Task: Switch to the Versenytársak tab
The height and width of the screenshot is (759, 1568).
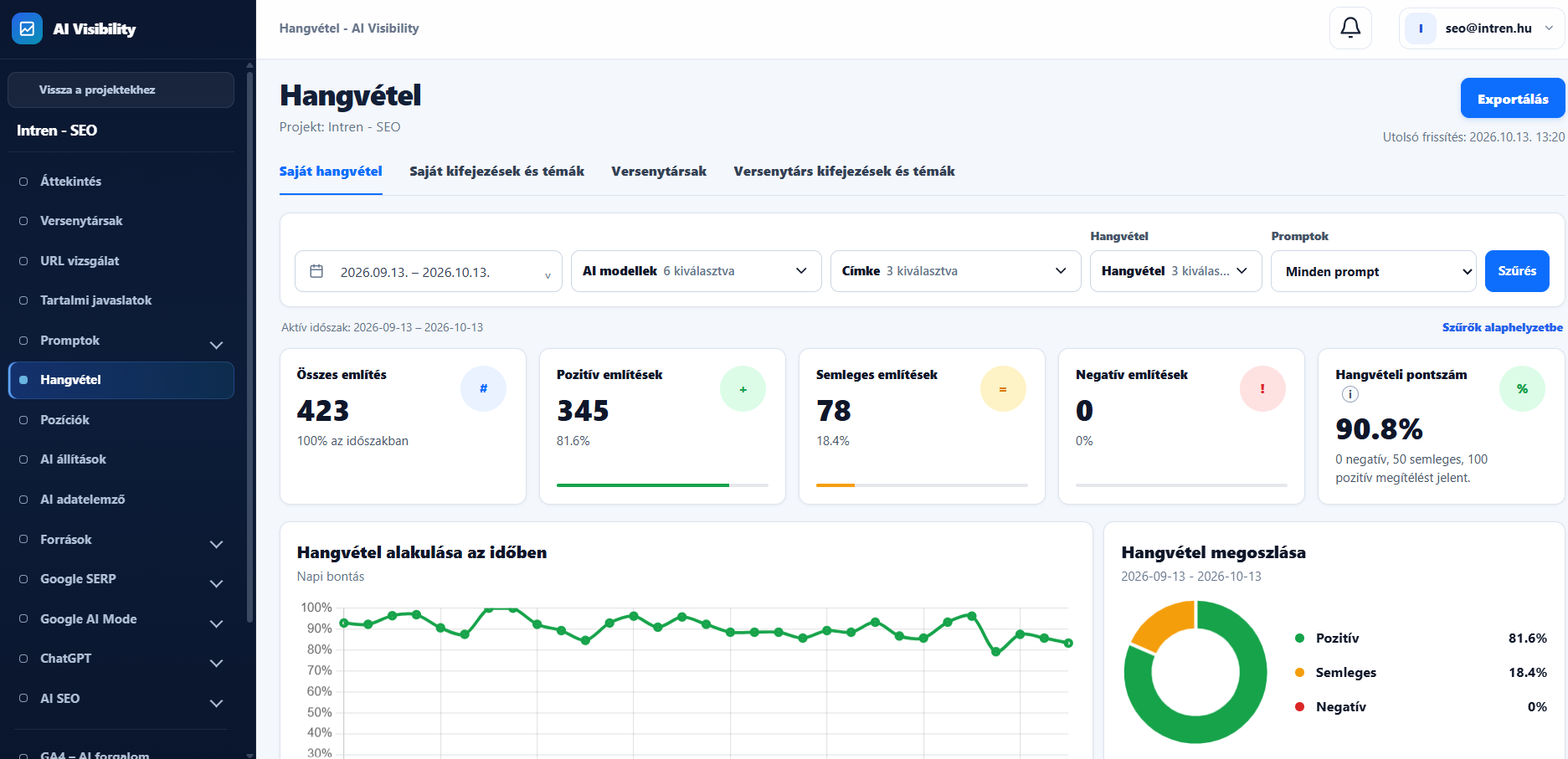Action: (659, 172)
